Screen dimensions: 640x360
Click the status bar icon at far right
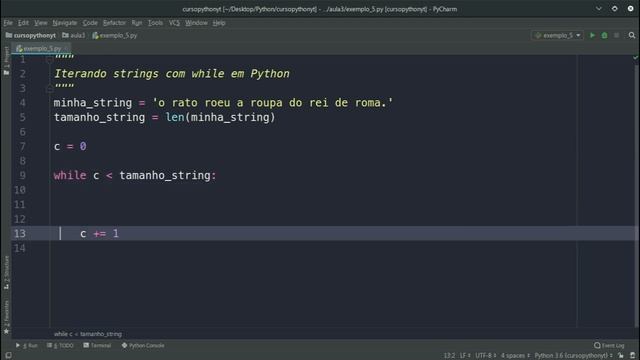(x=632, y=356)
